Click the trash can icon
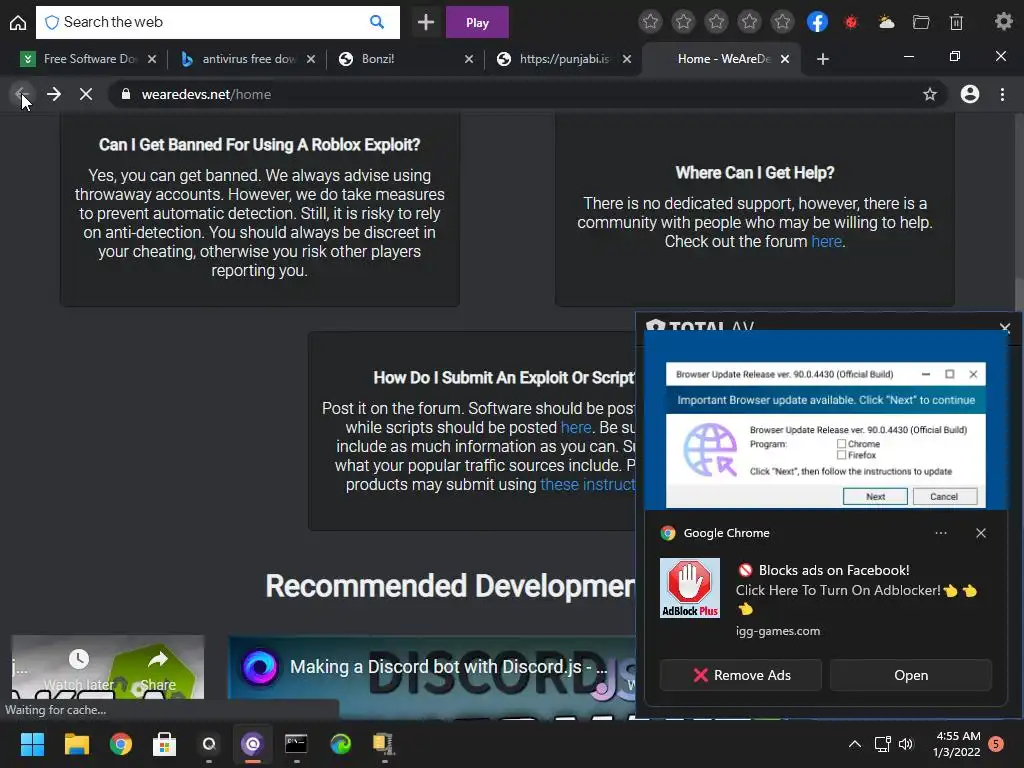Screen dimensions: 1024x768 point(956,22)
